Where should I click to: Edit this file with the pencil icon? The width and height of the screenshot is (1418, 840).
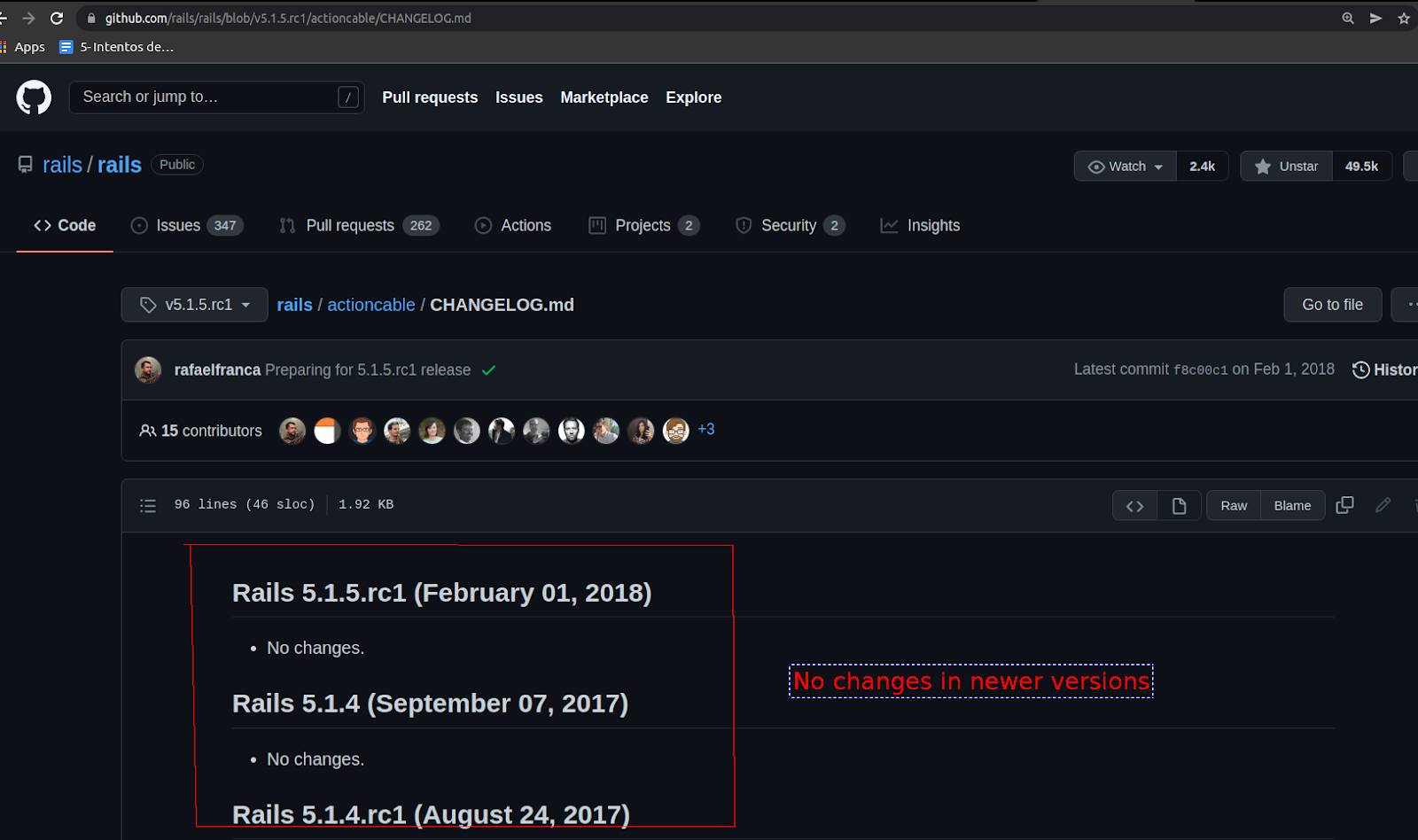click(x=1383, y=505)
